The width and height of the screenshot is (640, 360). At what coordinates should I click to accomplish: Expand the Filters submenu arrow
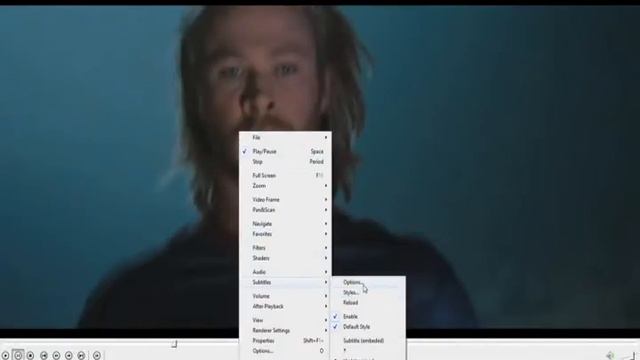click(x=326, y=248)
